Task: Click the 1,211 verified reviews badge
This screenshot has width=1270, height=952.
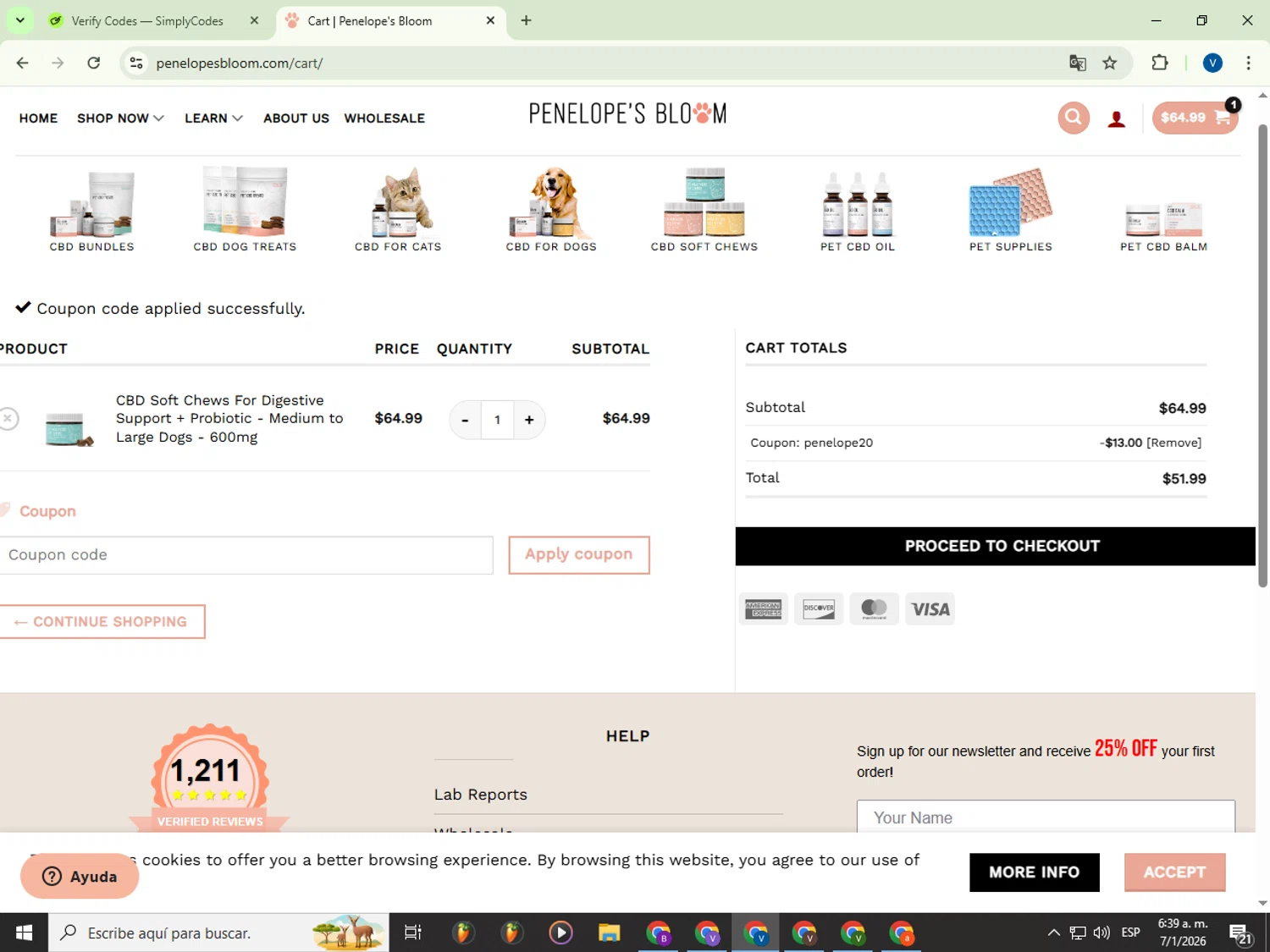Action: tap(209, 777)
